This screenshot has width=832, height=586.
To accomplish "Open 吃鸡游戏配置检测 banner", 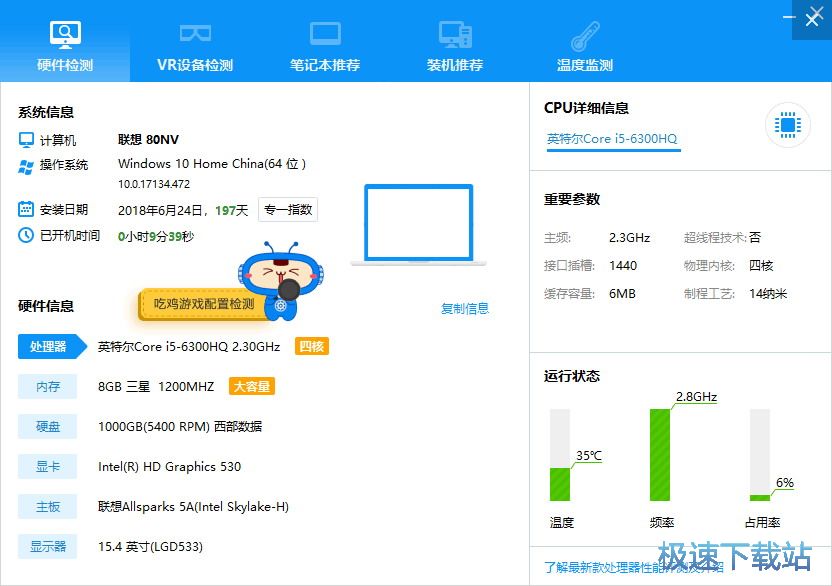I will [203, 304].
